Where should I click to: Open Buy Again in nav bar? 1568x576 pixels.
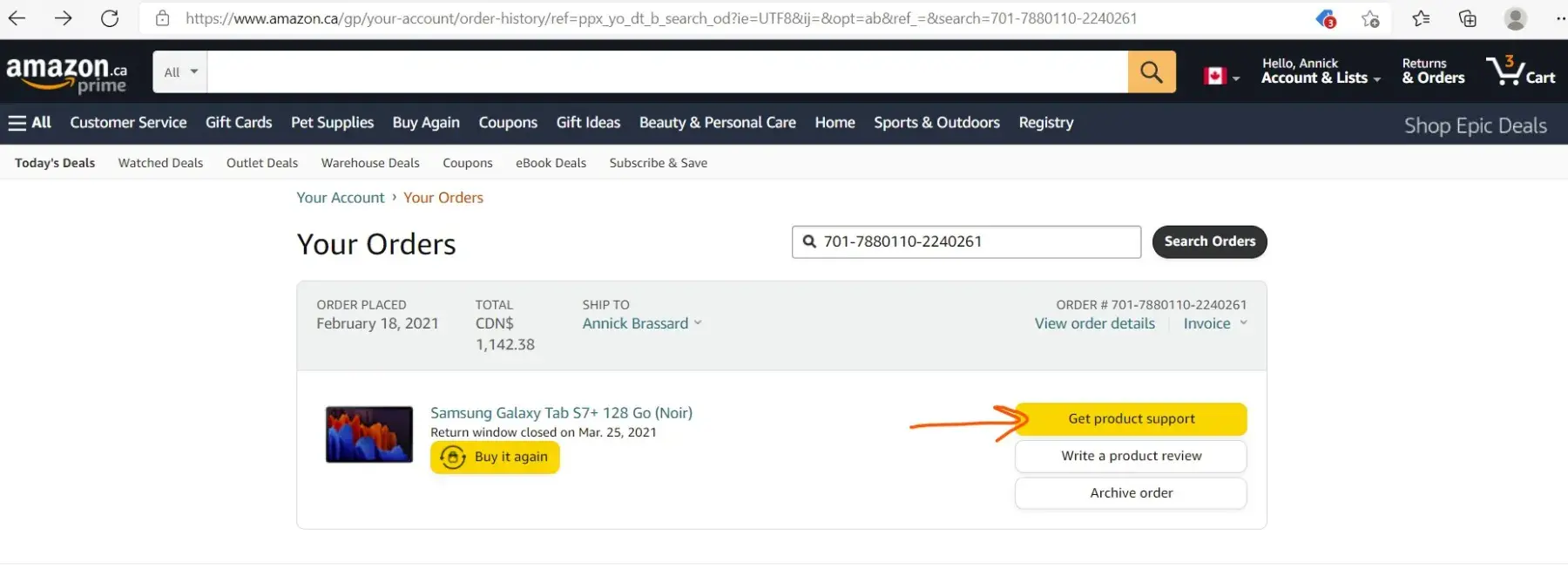click(426, 123)
